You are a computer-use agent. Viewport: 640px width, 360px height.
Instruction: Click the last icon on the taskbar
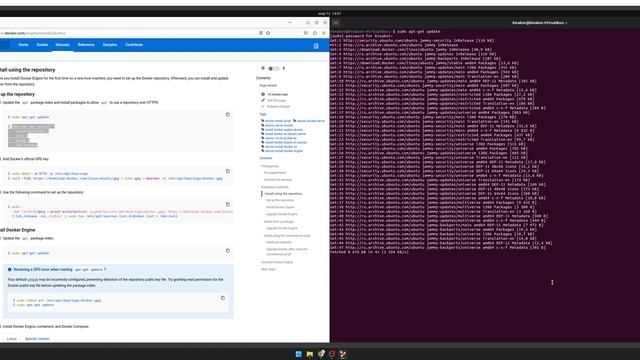tap(343, 354)
